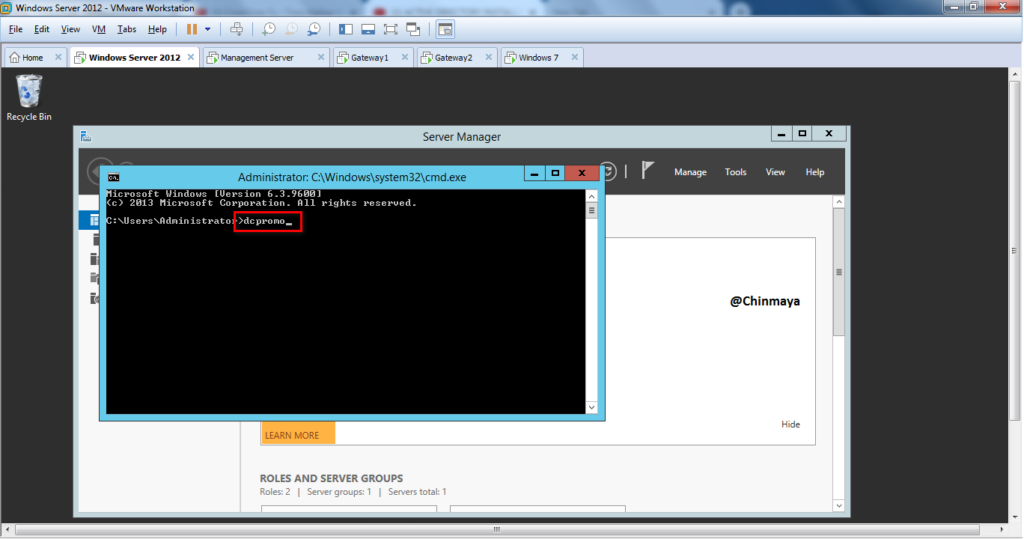Screen dimensions: 1024x539
Task: Click the cmd window scrollbar thumb
Action: click(x=592, y=211)
